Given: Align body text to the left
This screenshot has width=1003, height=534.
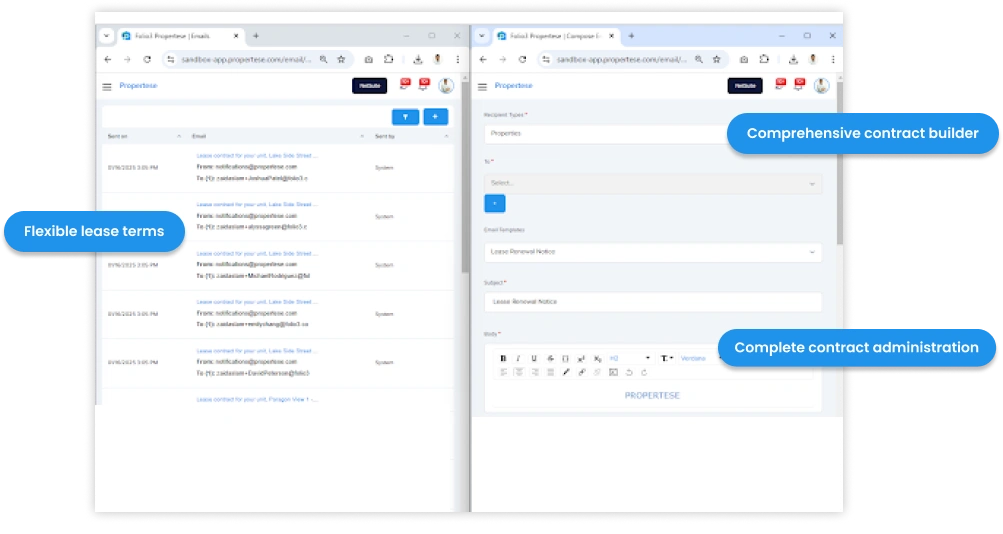Looking at the screenshot, I should (x=503, y=372).
